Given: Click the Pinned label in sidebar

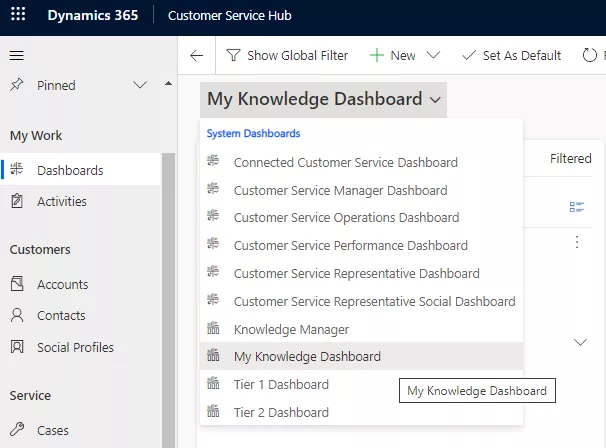Looking at the screenshot, I should pos(56,85).
